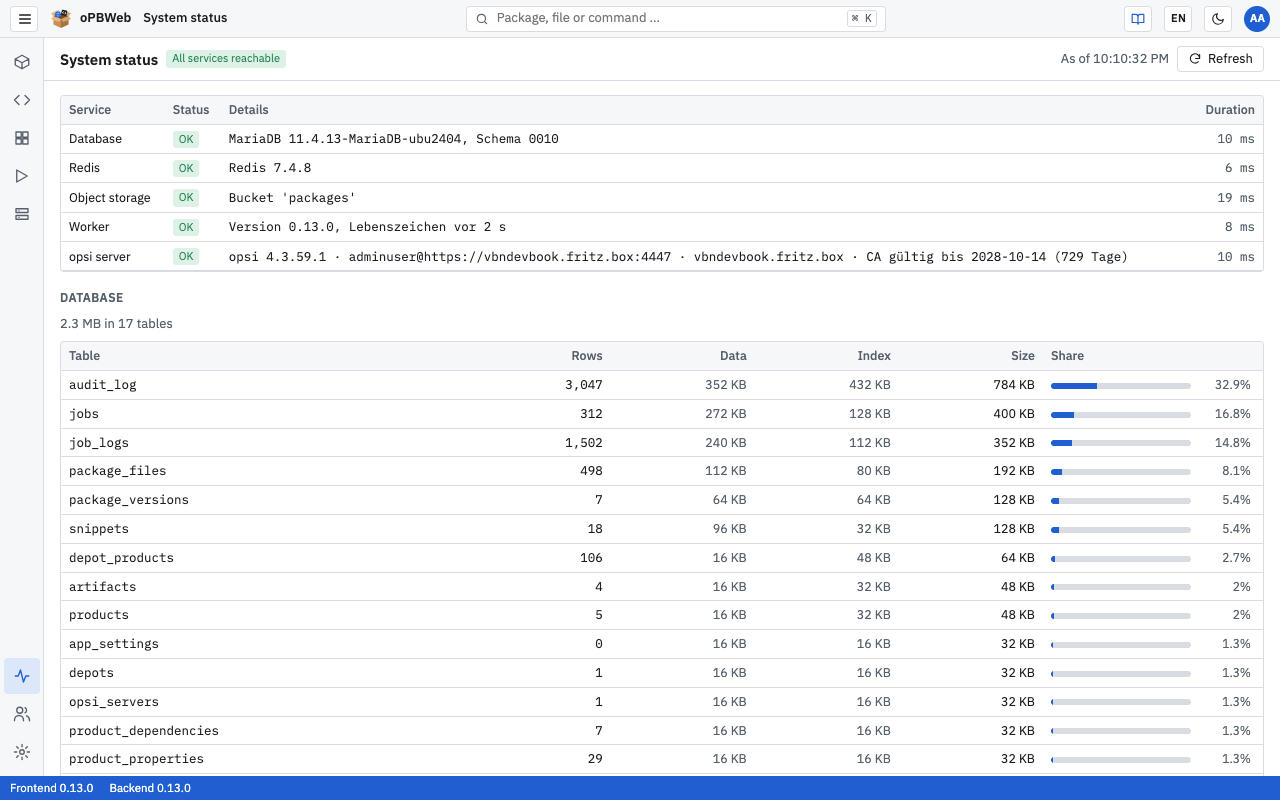Click the Object storage service name
Viewport: 1280px width, 800px height.
[110, 198]
